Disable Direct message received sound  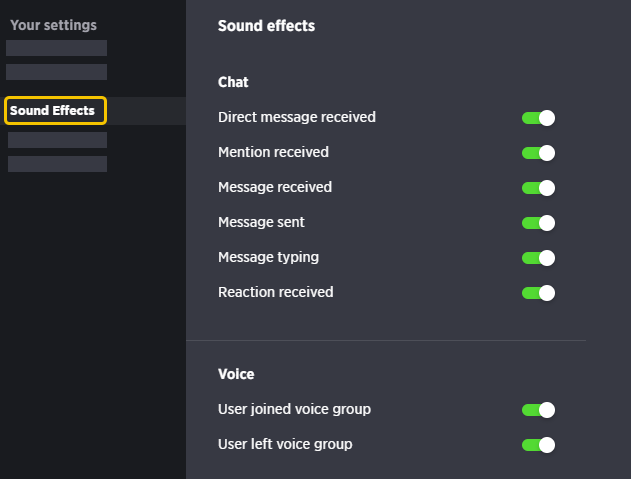[x=538, y=118]
